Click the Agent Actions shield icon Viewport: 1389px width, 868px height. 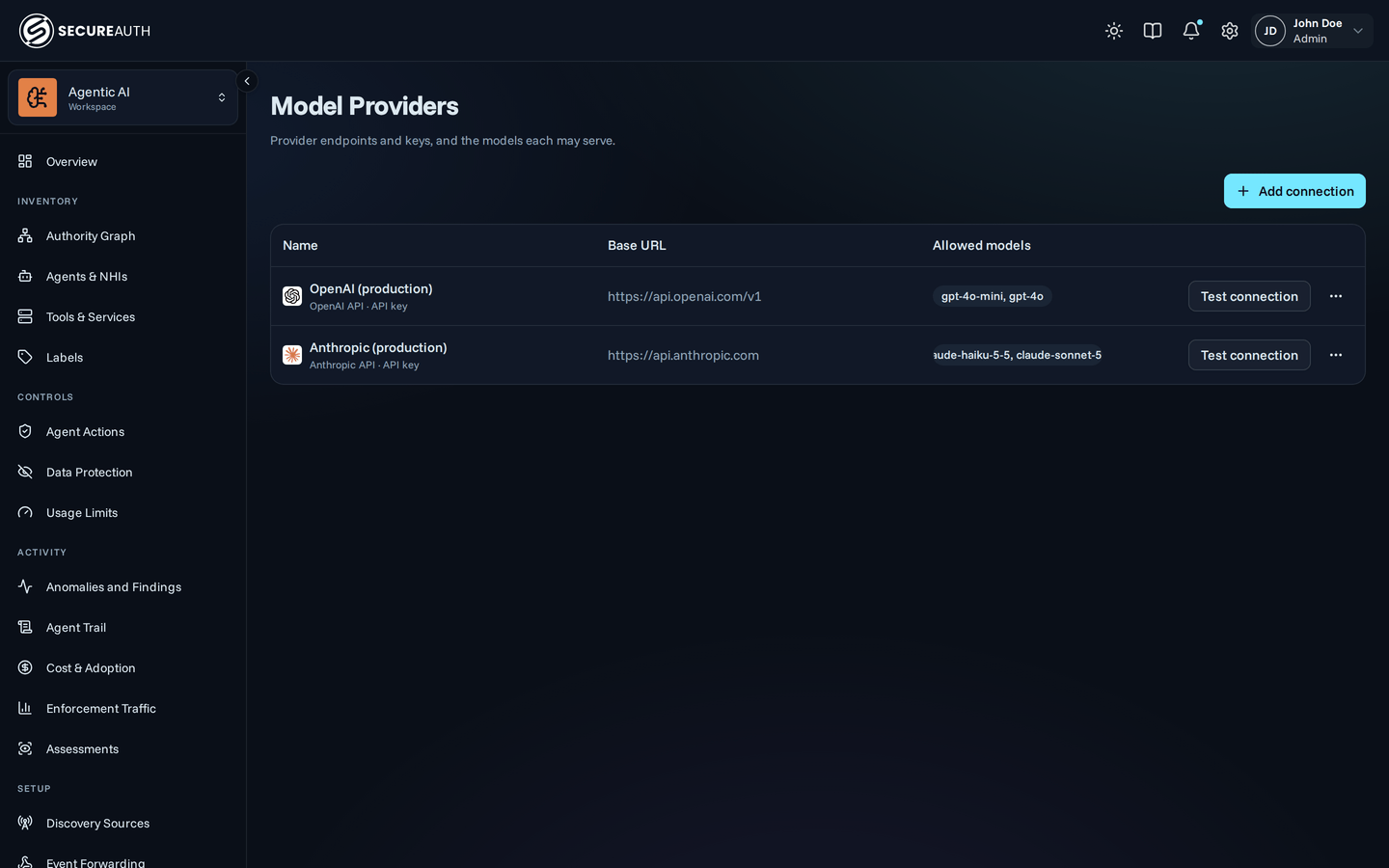click(25, 431)
